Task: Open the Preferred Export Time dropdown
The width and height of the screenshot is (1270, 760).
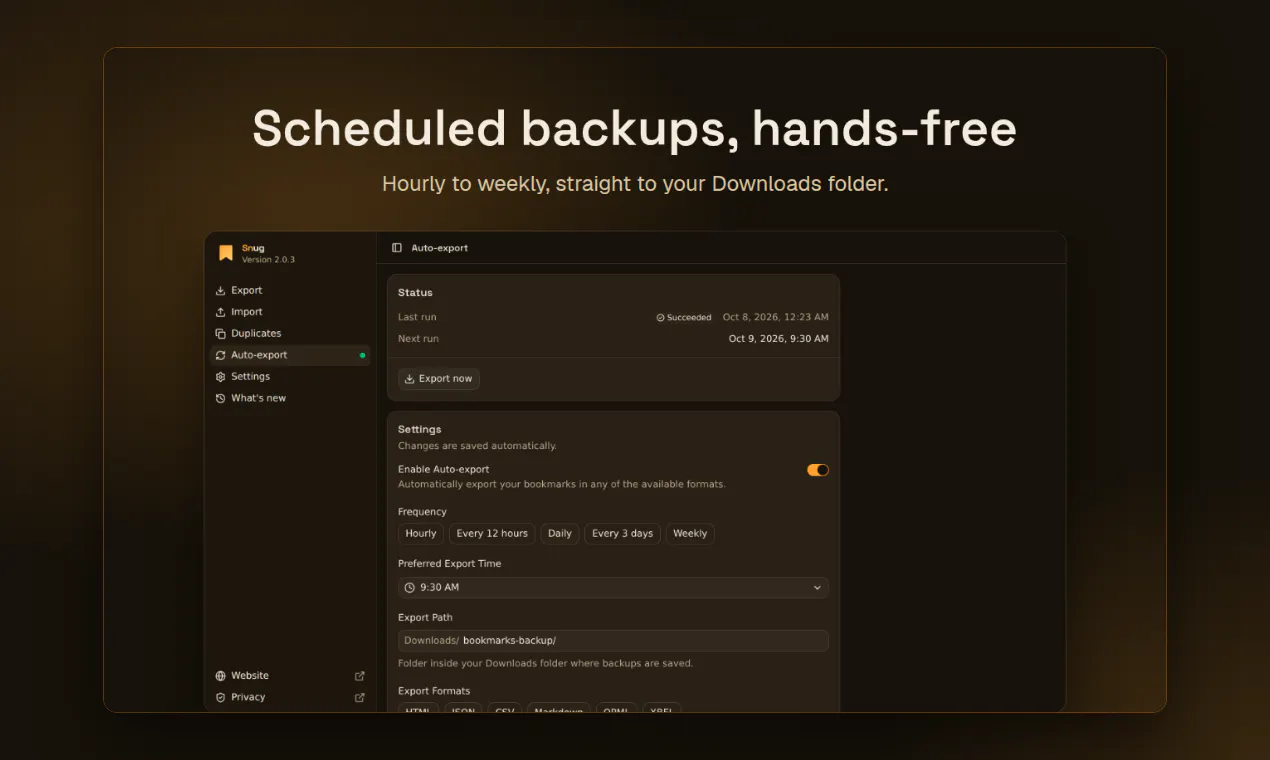Action: 613,587
